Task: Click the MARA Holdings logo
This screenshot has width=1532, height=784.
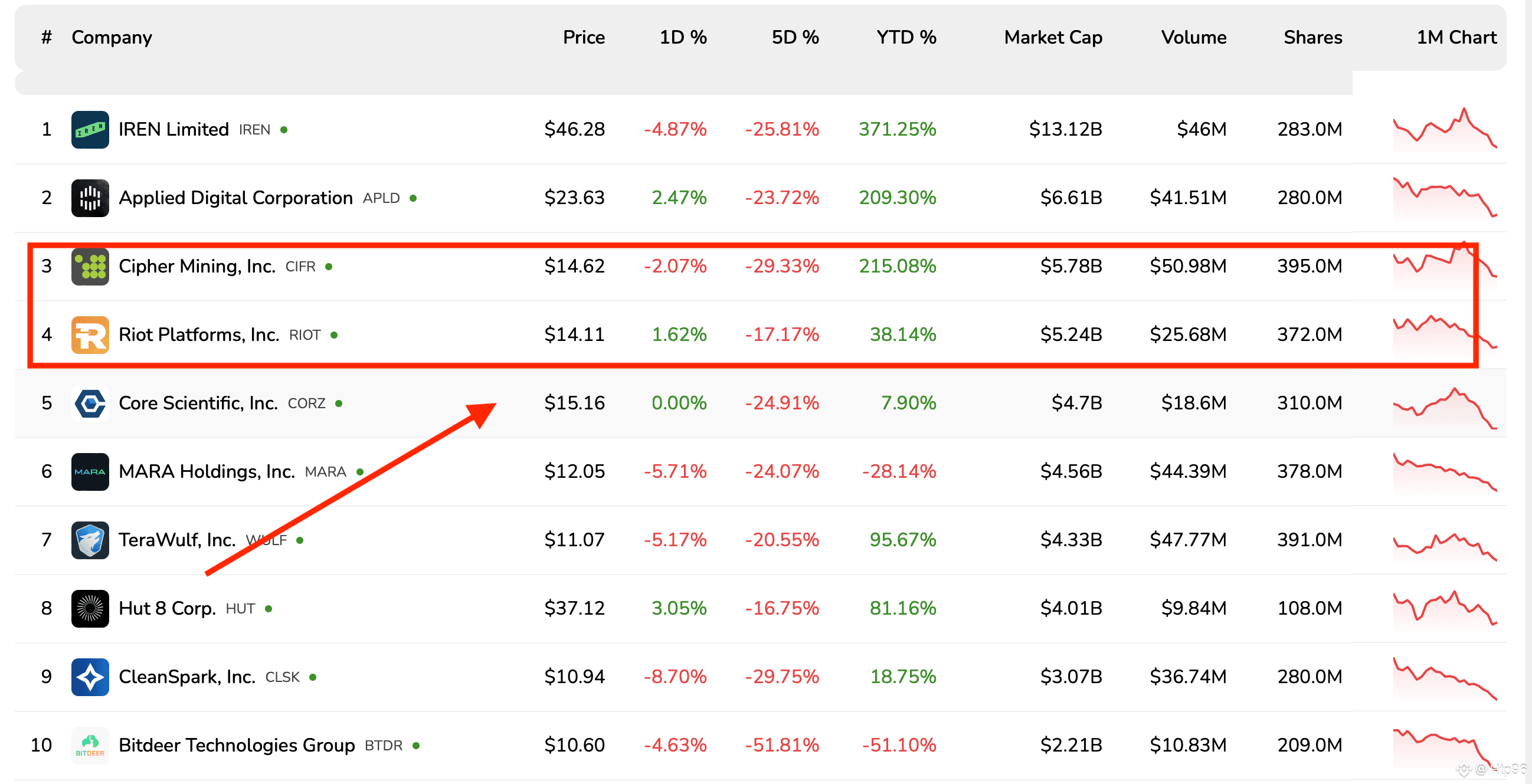Action: coord(90,471)
